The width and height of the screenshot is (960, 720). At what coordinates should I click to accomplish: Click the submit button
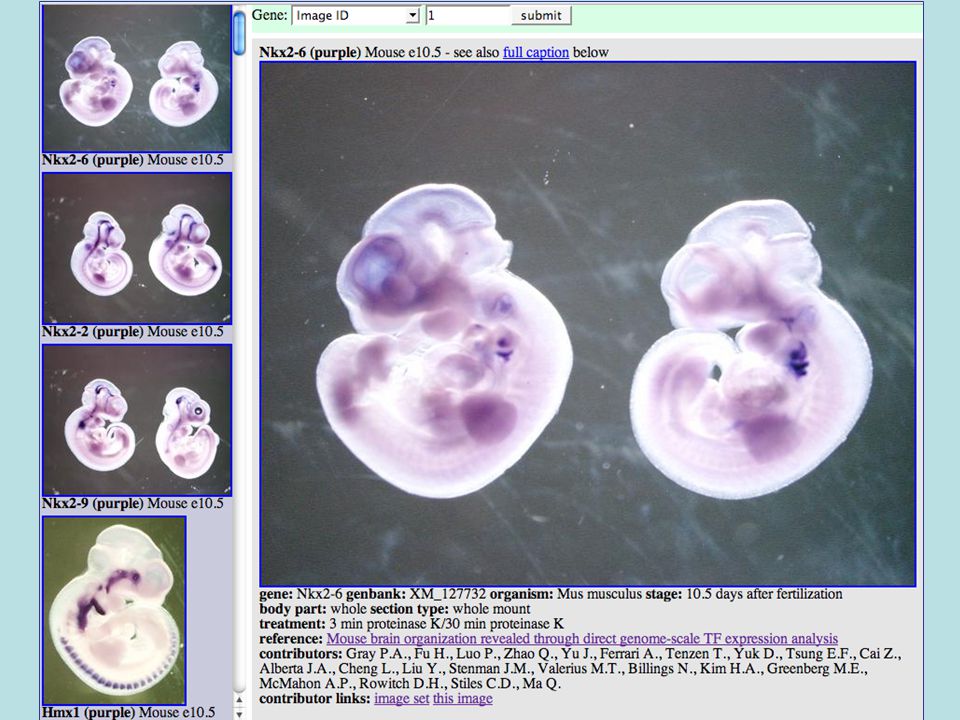(x=541, y=15)
